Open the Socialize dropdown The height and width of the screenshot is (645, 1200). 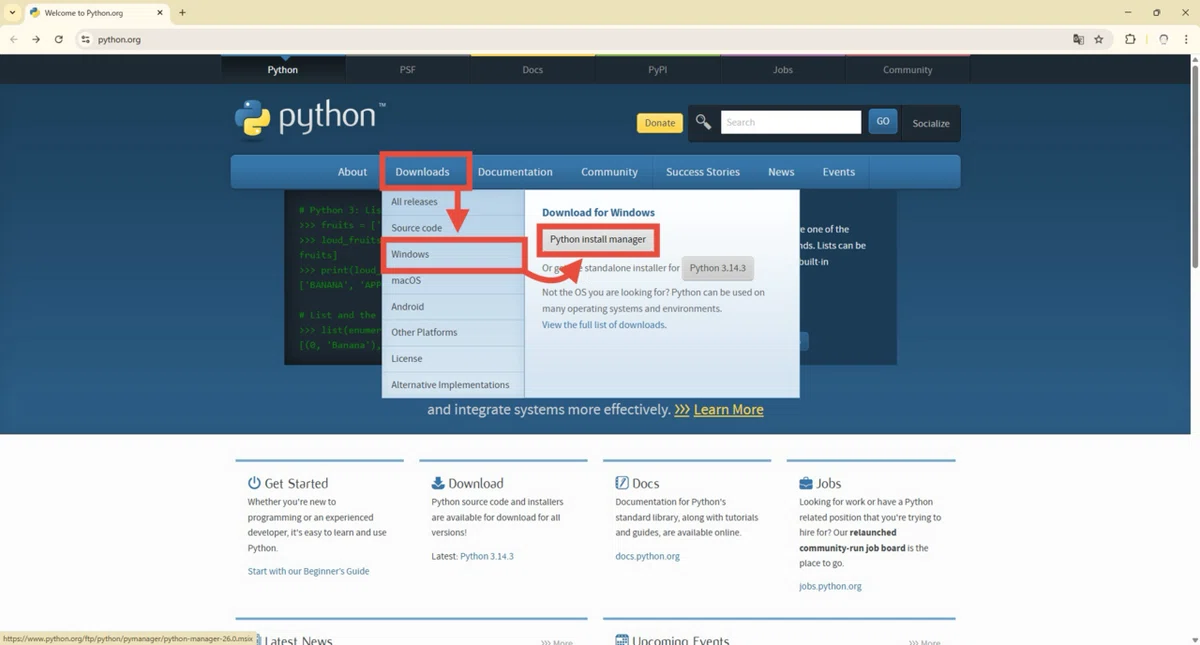[931, 123]
